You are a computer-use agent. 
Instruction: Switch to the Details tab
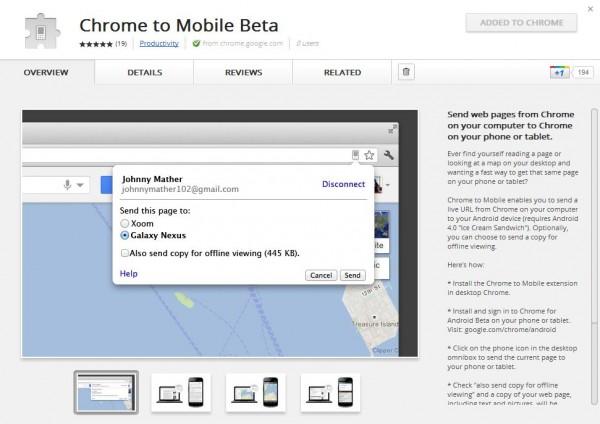point(145,72)
